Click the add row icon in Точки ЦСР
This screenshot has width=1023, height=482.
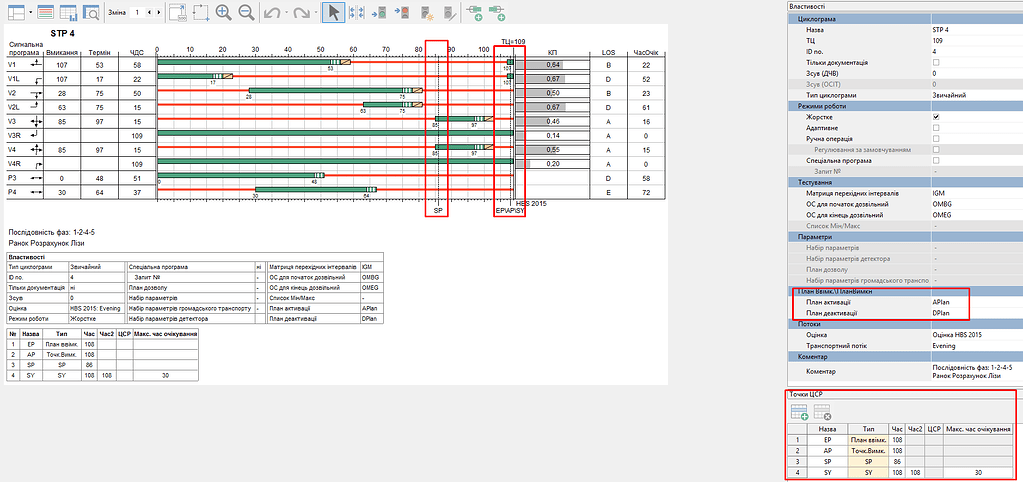[799, 409]
